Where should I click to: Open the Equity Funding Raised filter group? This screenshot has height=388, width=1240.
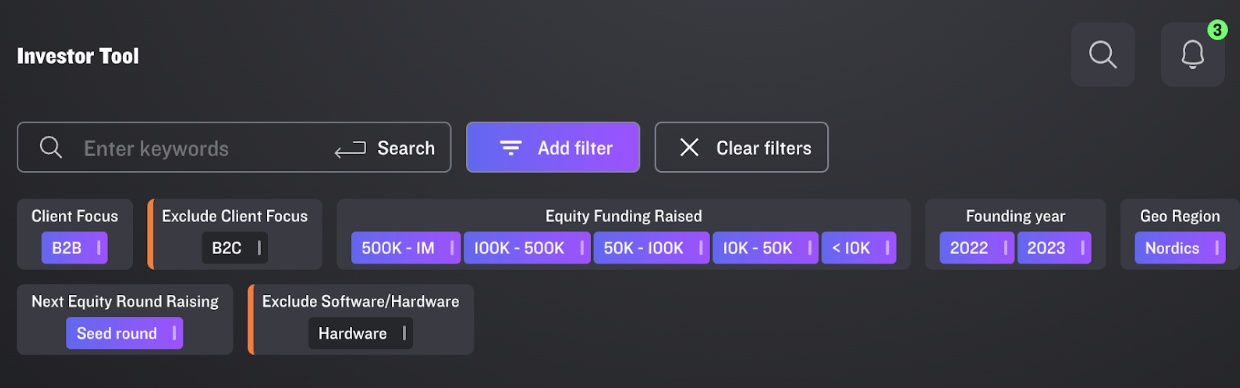tap(623, 216)
